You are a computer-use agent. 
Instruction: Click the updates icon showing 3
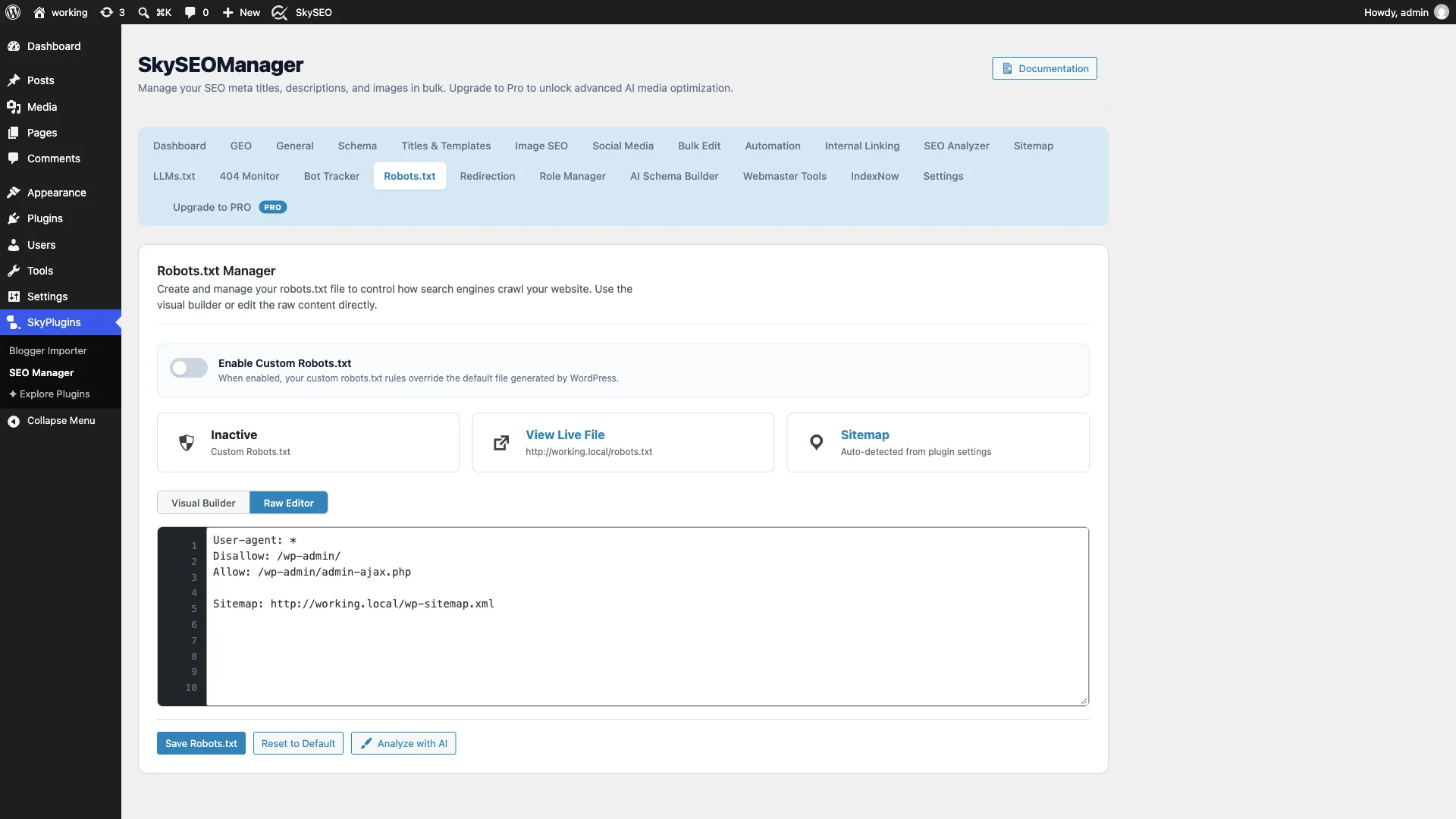tap(107, 12)
